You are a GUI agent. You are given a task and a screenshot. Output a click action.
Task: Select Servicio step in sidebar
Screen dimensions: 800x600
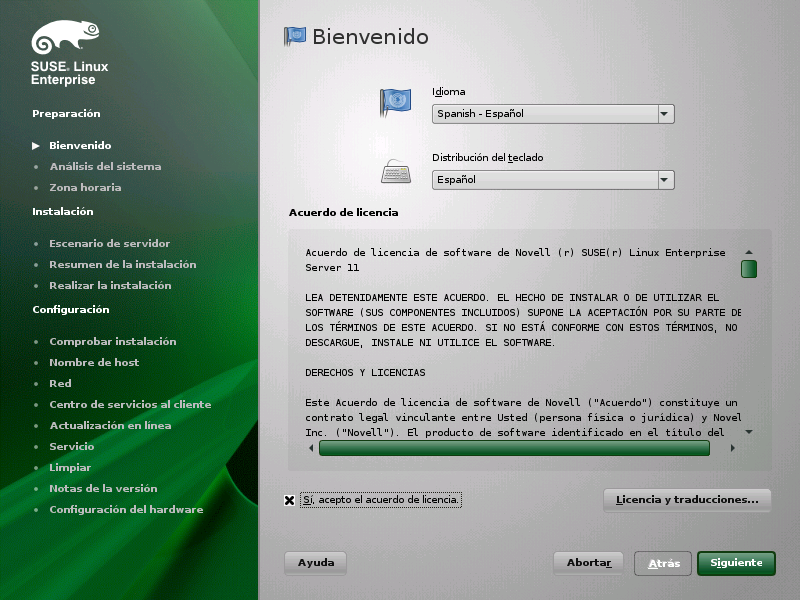click(72, 446)
